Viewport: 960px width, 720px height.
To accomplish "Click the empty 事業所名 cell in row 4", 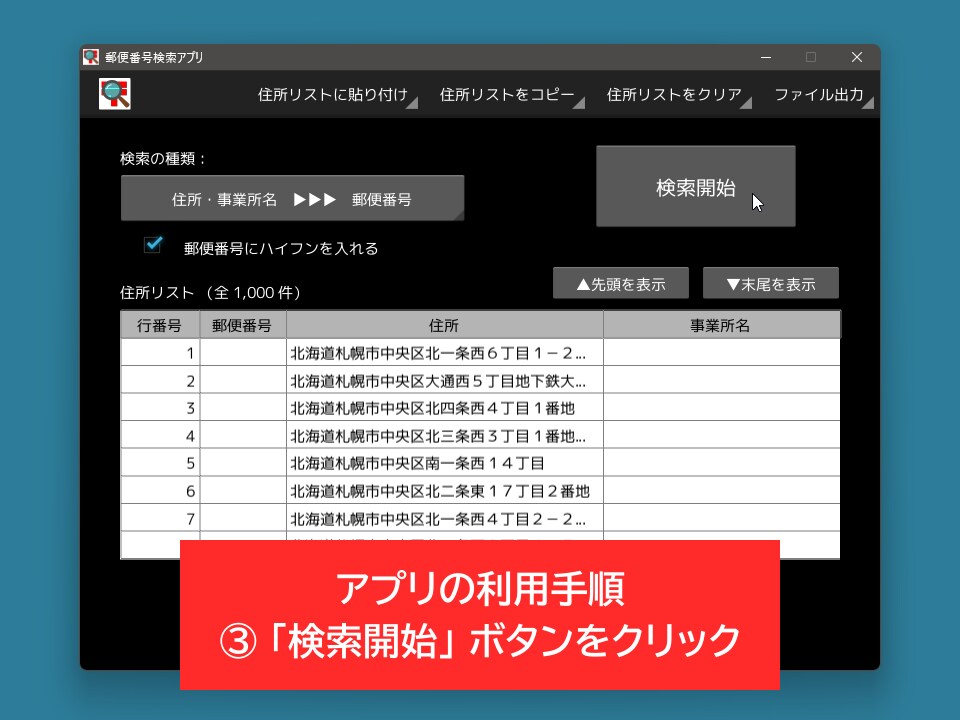I will [721, 435].
